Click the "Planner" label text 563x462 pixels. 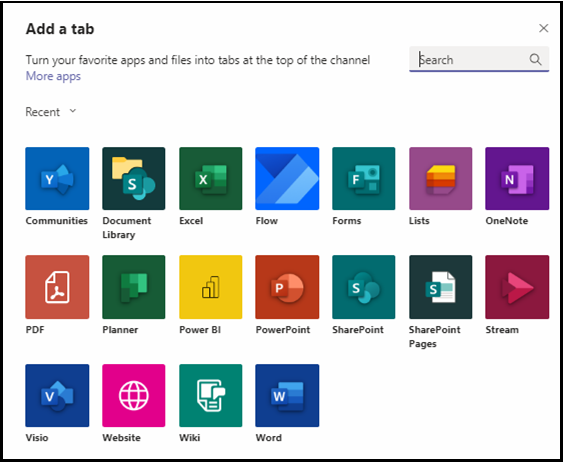[120, 330]
